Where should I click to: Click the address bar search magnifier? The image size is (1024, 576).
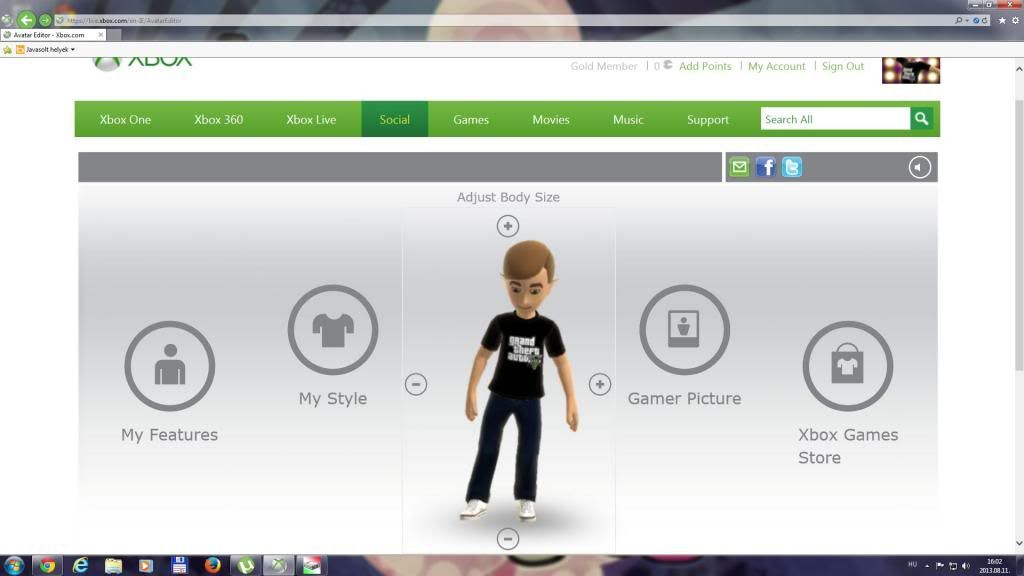[959, 20]
